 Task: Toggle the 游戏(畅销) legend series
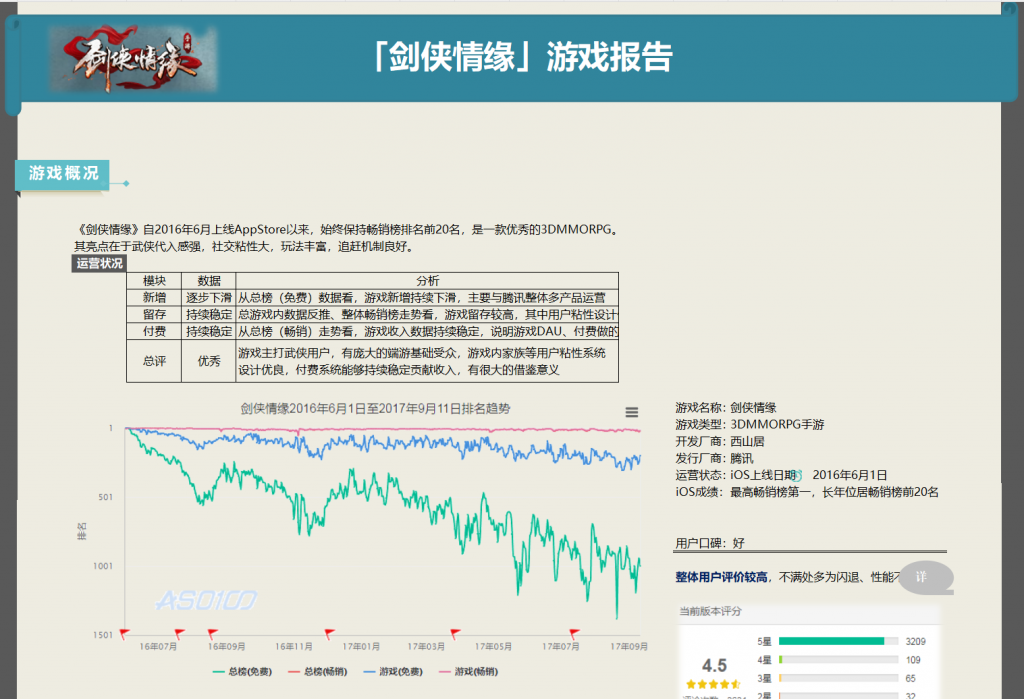pos(469,672)
